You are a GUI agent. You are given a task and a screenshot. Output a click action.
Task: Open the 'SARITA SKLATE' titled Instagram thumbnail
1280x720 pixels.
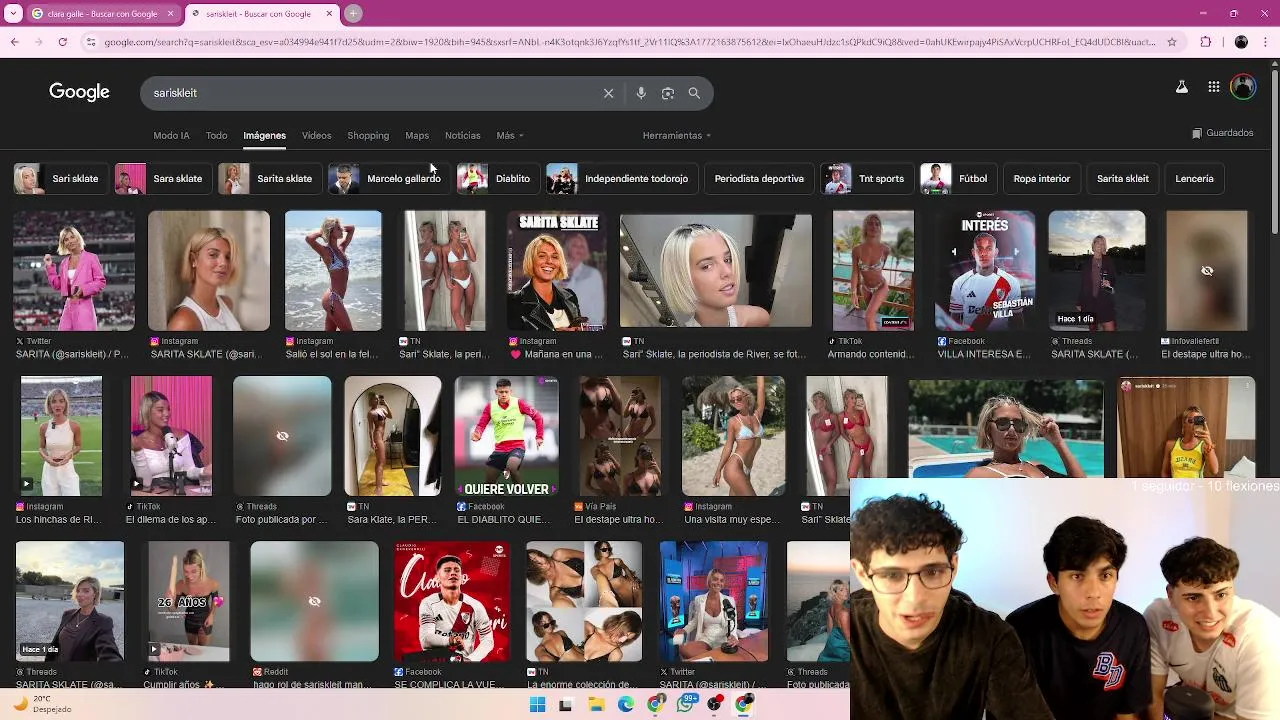(557, 270)
